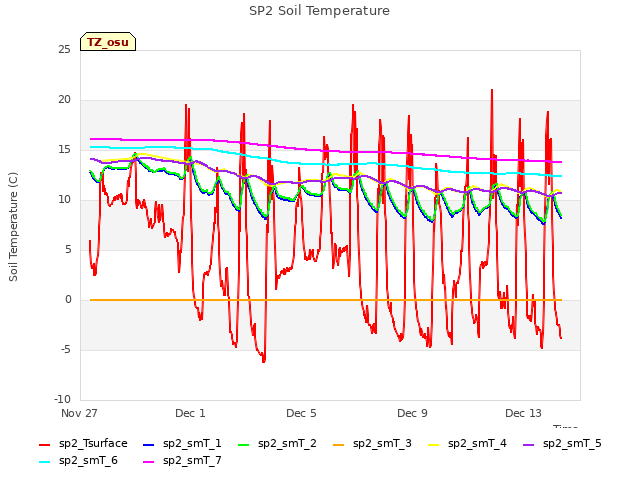Image resolution: width=640 pixels, height=480 pixels.
Task: Click the 25 y-axis tick label
Action: pyautogui.click(x=64, y=50)
